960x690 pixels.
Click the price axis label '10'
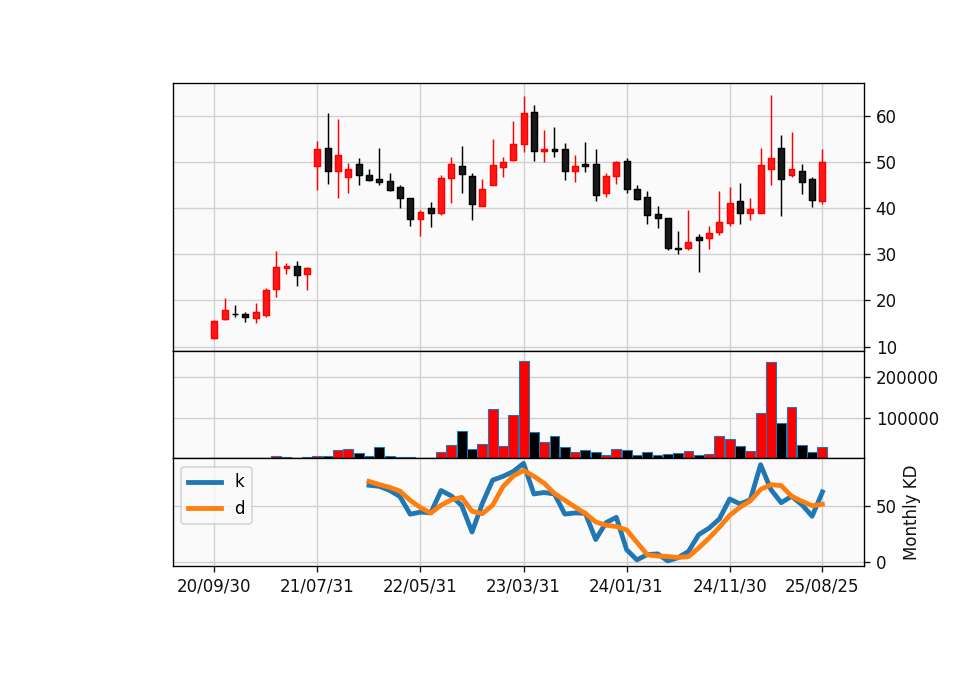[x=885, y=347]
